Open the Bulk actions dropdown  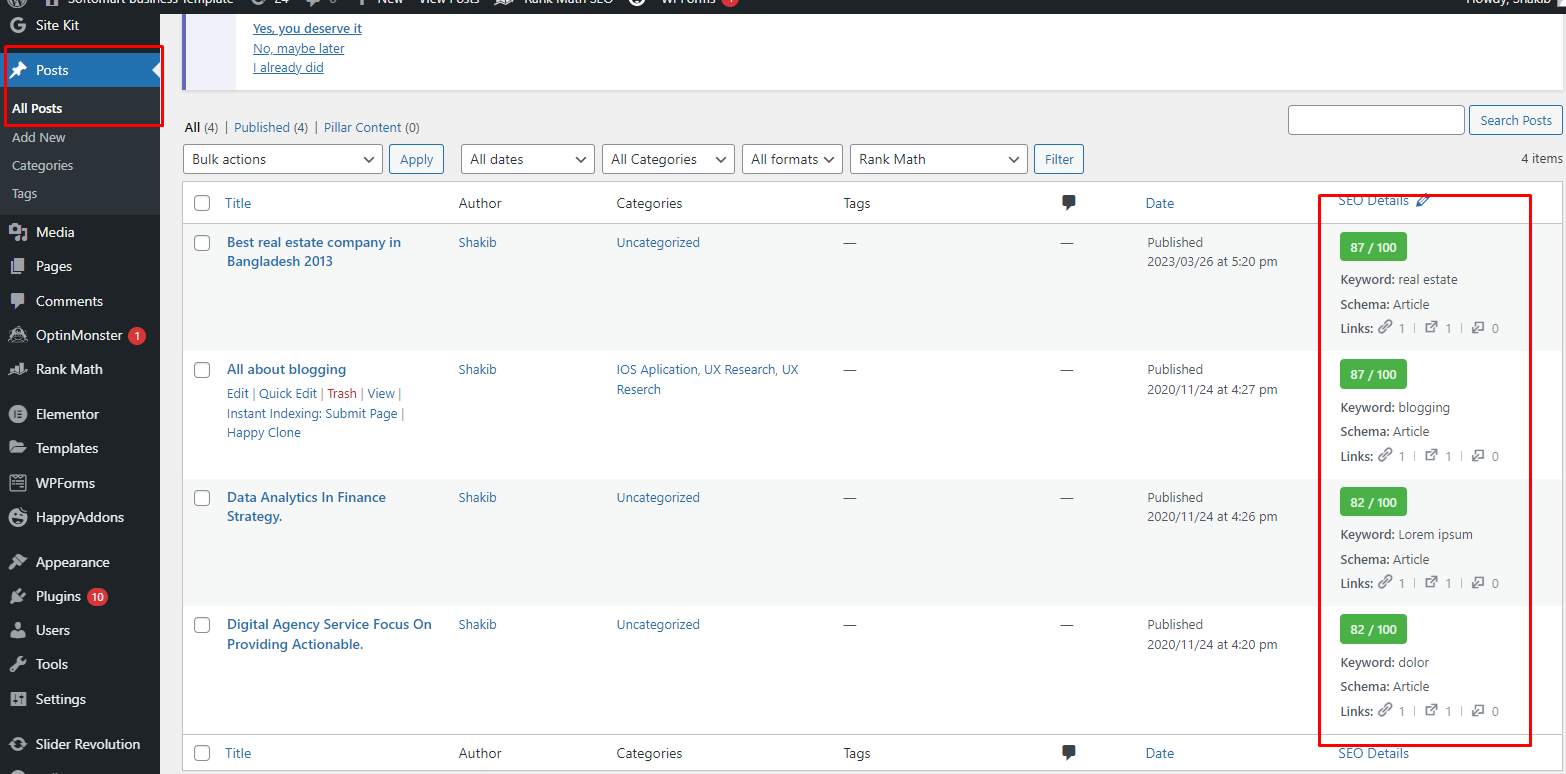283,159
